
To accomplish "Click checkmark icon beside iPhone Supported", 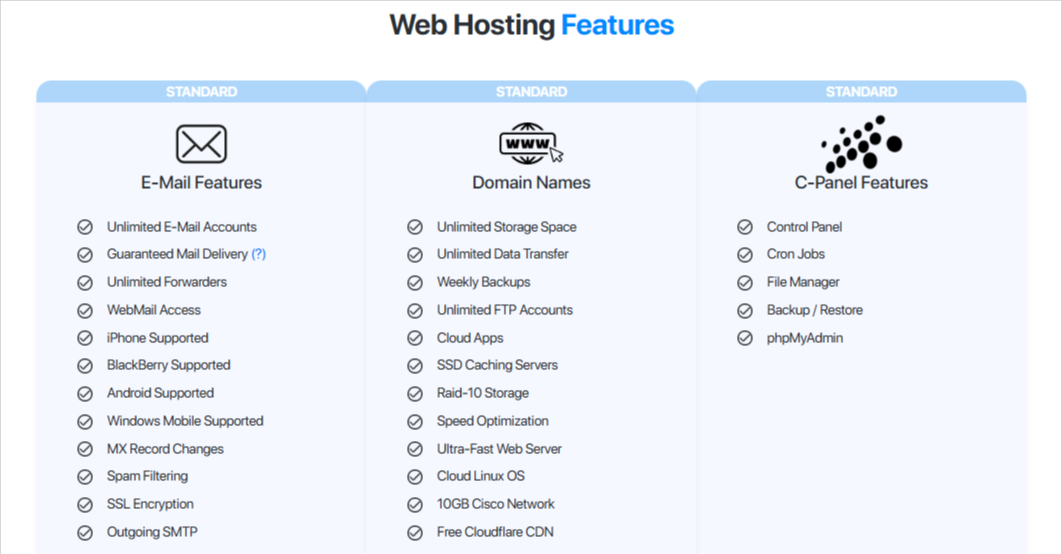I will click(85, 338).
